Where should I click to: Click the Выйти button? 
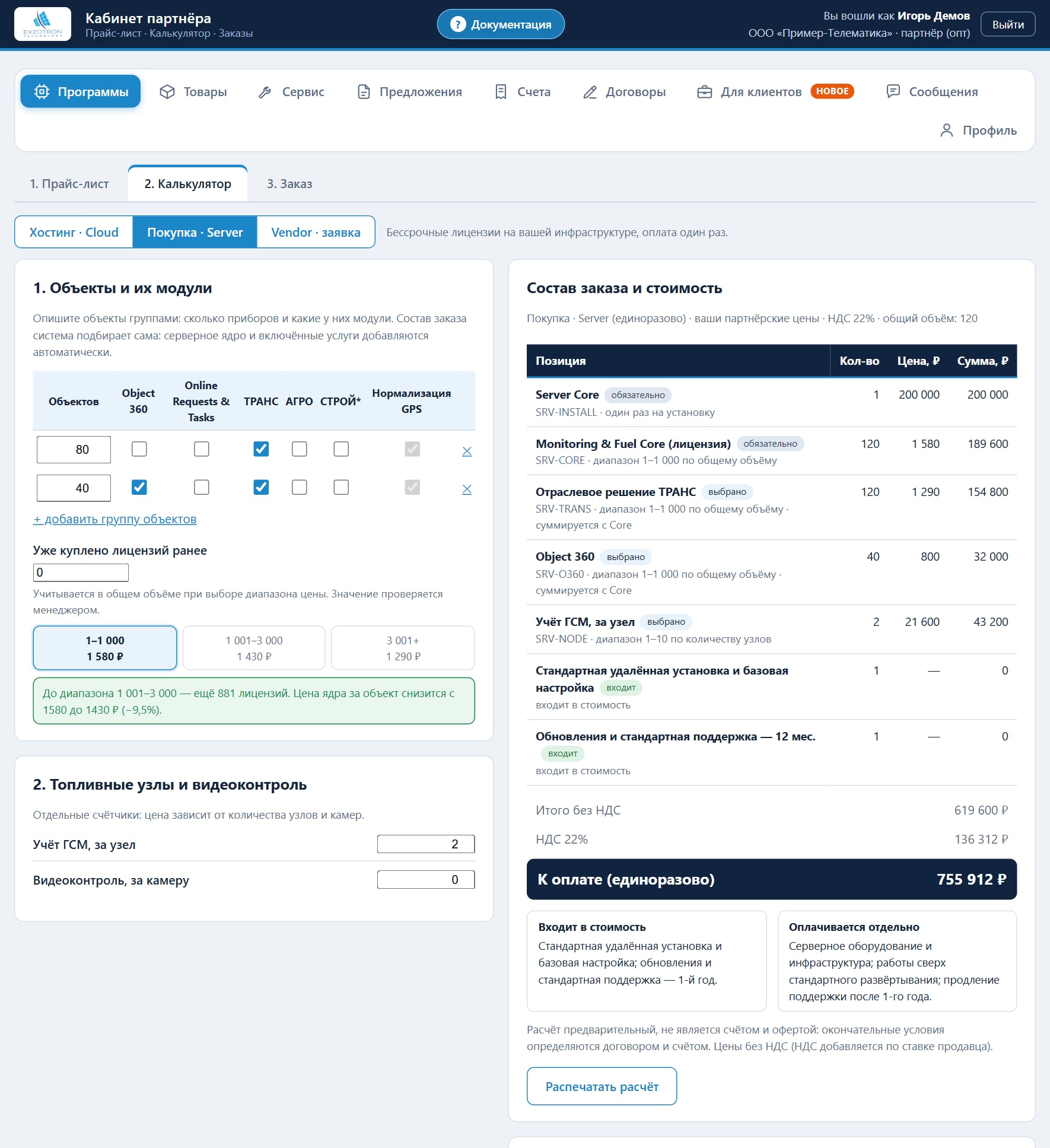(1008, 24)
